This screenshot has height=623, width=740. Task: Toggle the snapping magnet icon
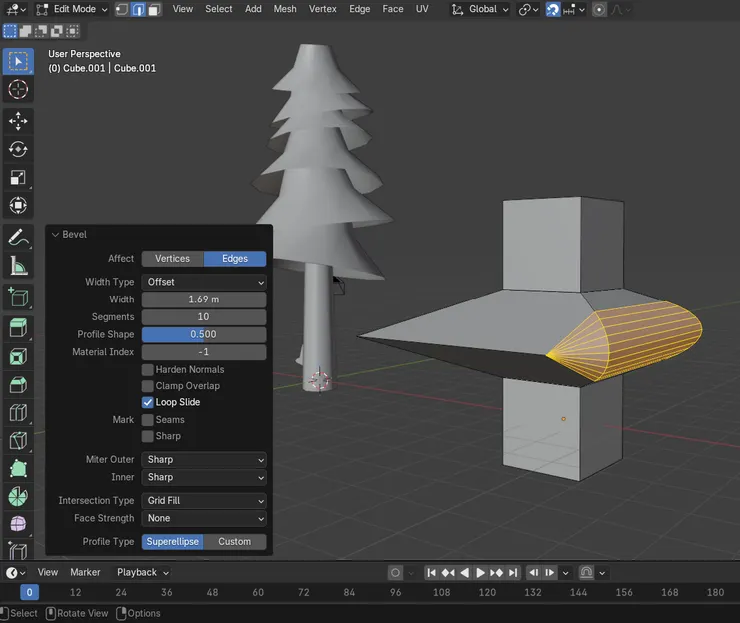(552, 9)
